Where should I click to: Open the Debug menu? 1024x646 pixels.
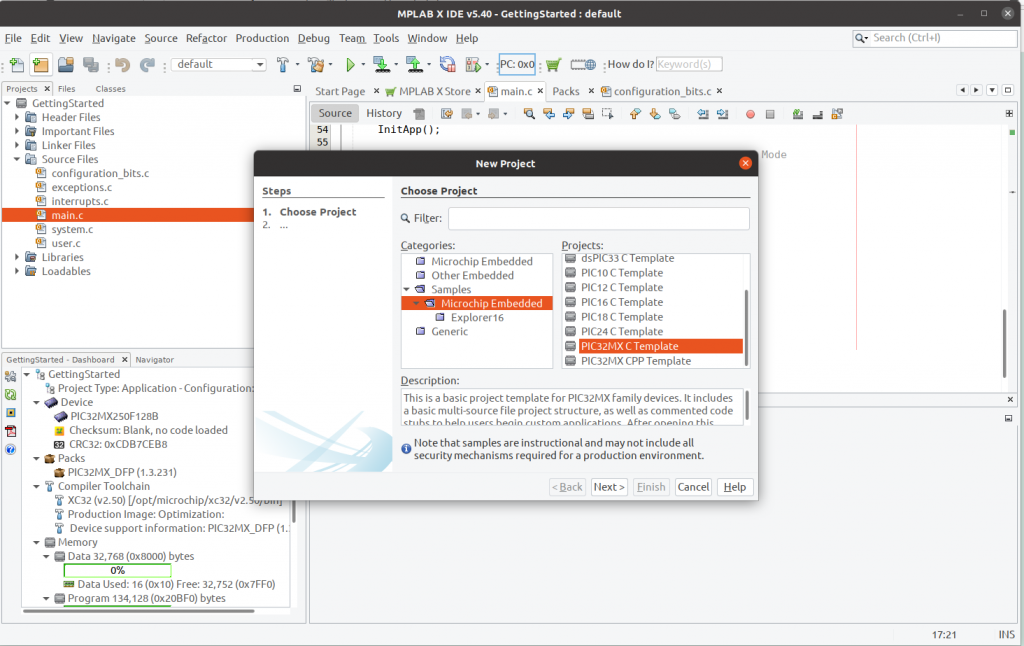click(313, 39)
